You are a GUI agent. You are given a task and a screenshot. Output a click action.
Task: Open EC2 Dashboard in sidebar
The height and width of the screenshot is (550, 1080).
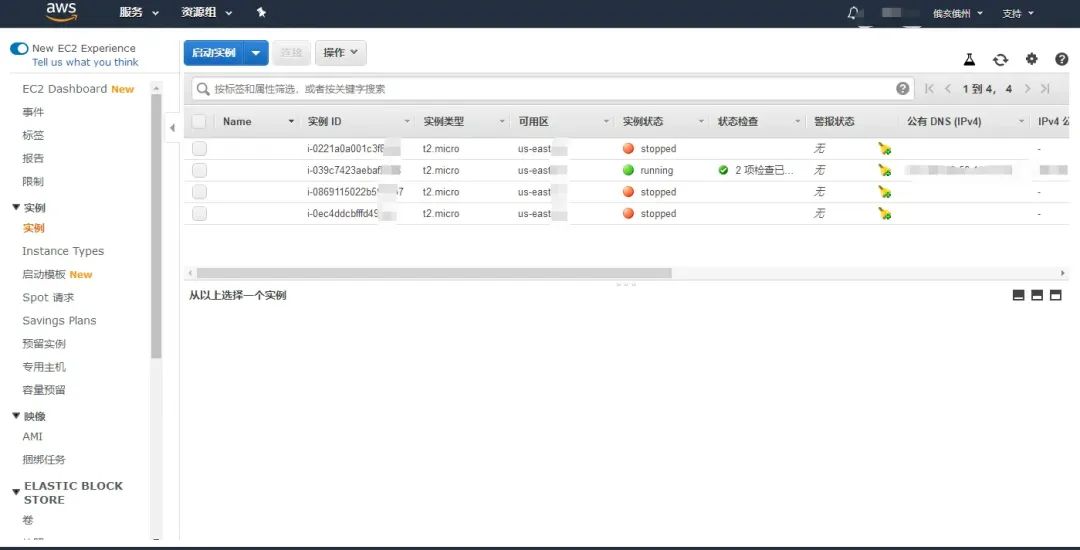pyautogui.click(x=64, y=89)
